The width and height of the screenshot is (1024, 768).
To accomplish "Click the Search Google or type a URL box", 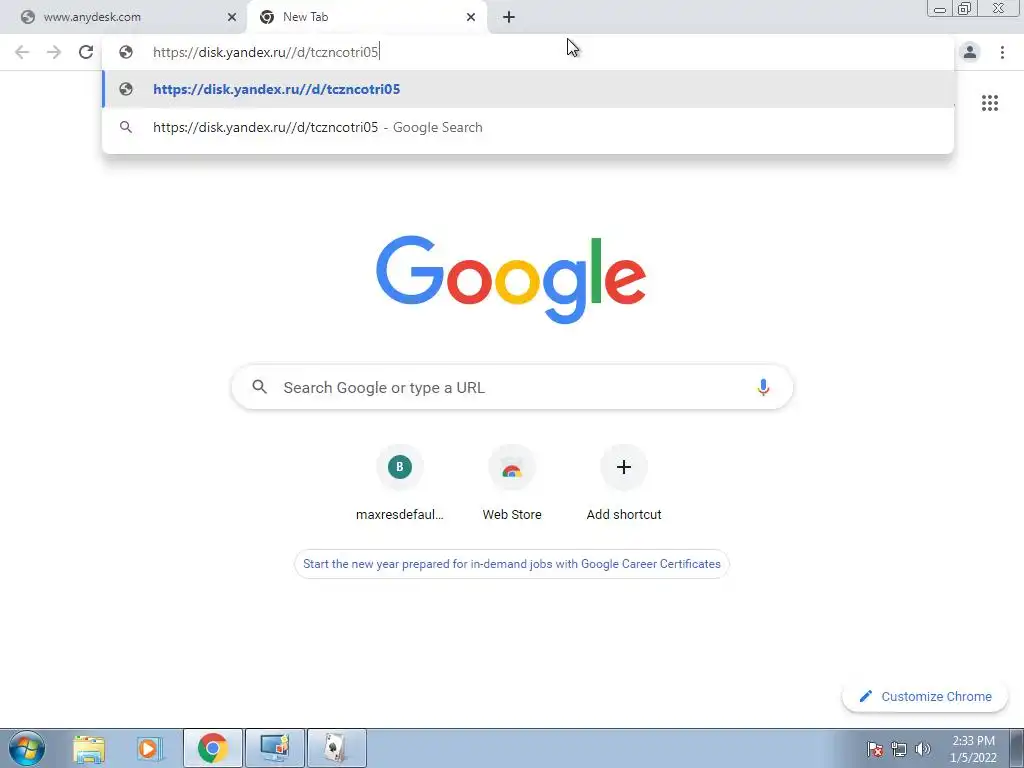I will (x=512, y=387).
